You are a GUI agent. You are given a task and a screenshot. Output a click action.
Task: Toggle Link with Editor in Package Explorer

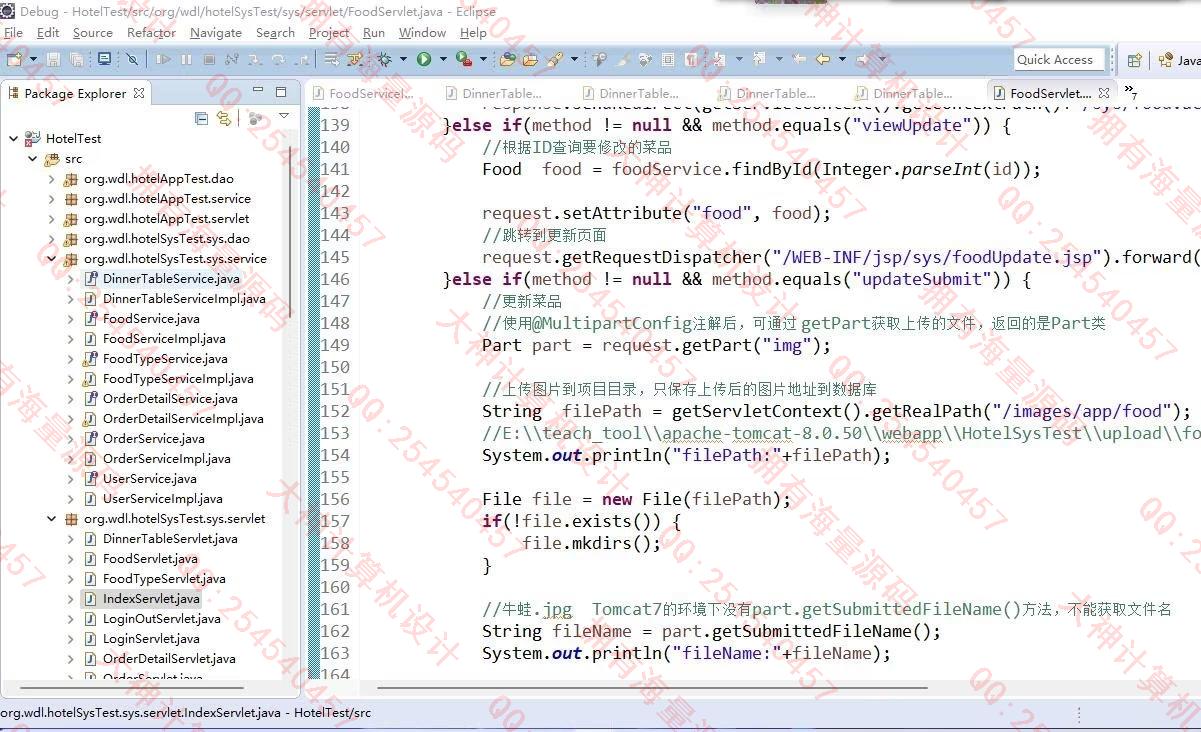pyautogui.click(x=224, y=118)
